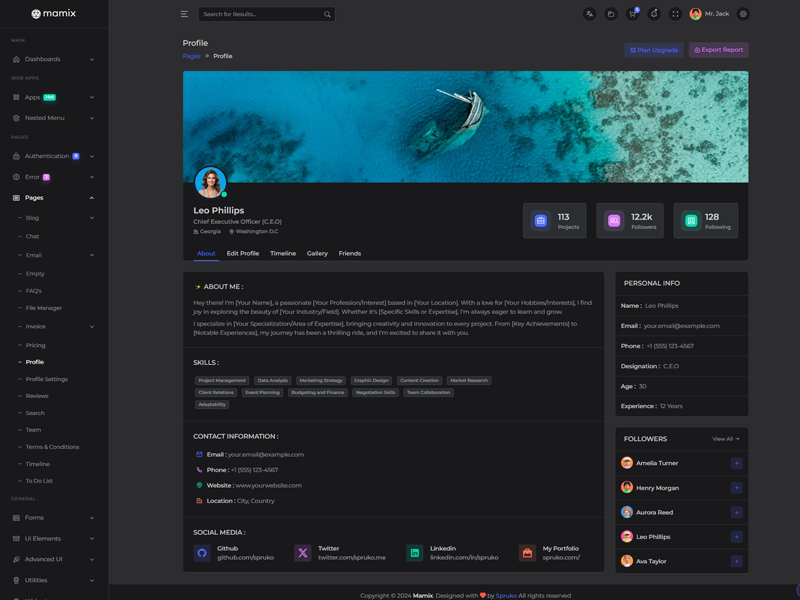Click the Search for Results input field
800x600 pixels.
260,14
